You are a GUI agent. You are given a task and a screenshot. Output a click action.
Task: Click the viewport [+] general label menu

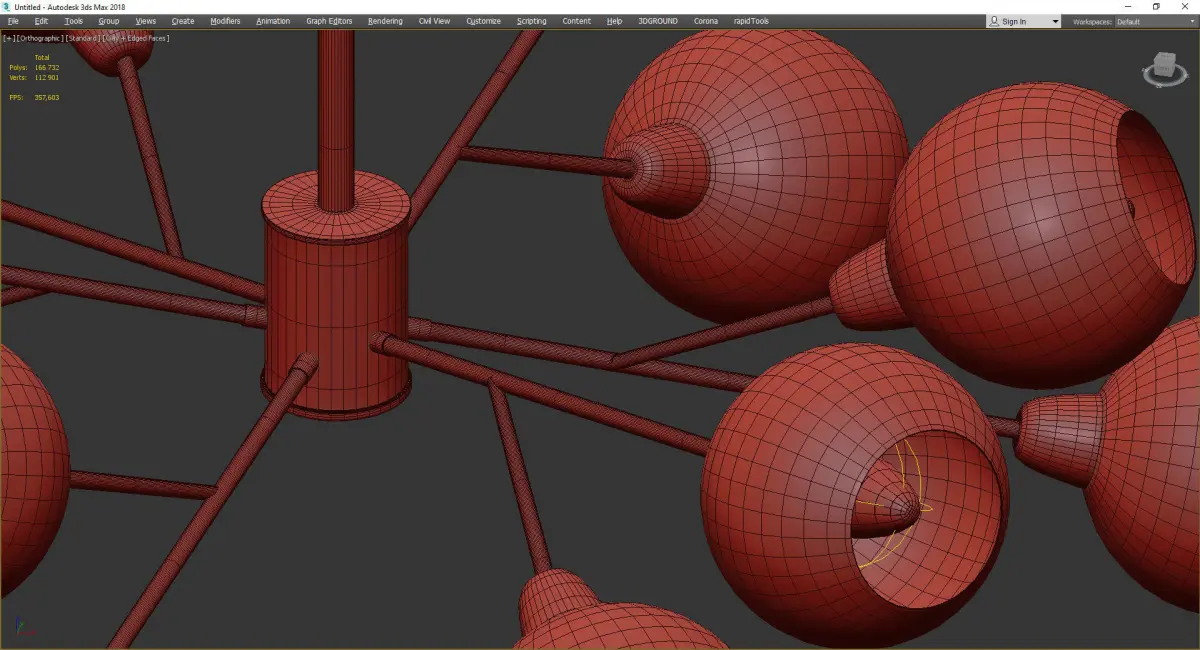tap(8, 38)
